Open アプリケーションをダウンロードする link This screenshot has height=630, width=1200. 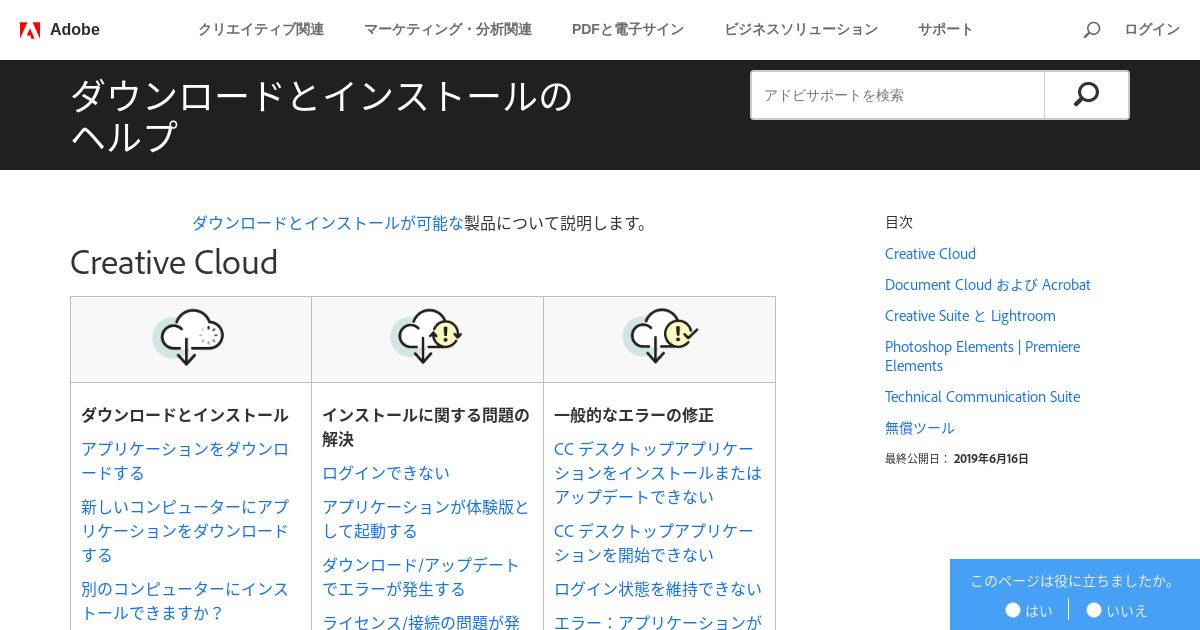pos(185,461)
